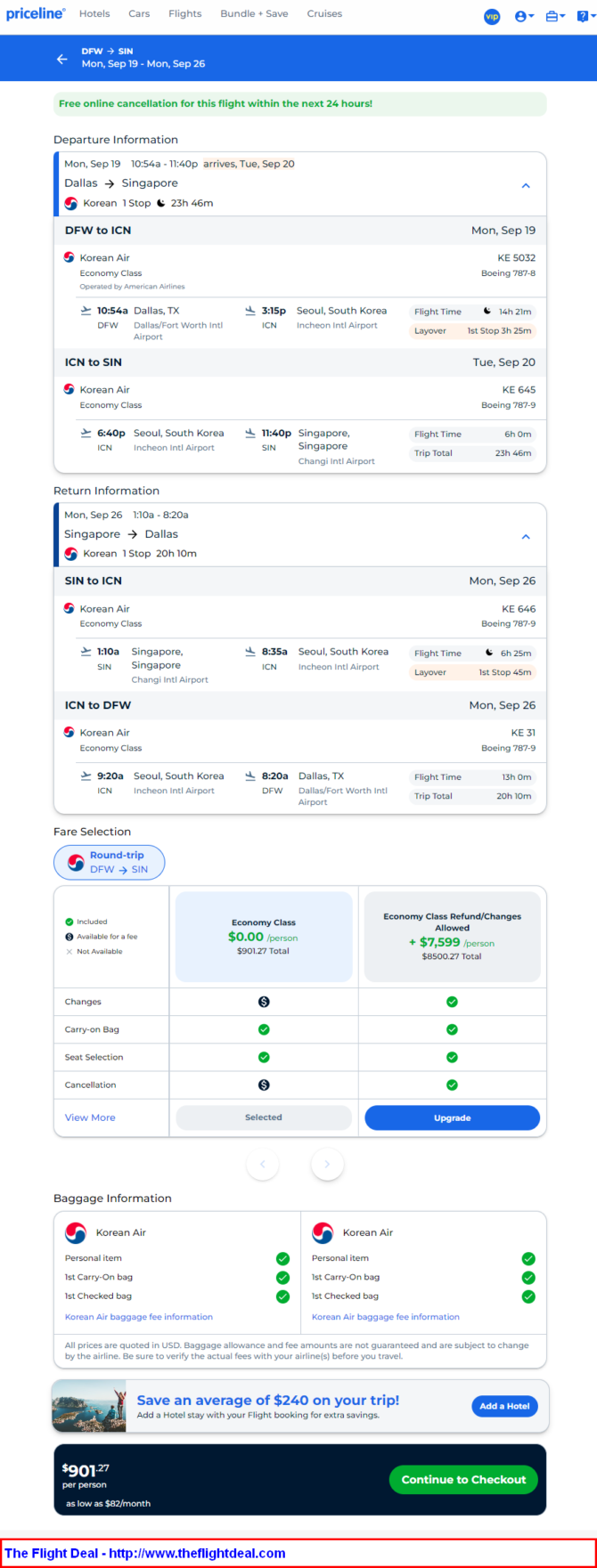Click the previous fare carousel arrow
597x1568 pixels.
pyautogui.click(x=262, y=1164)
